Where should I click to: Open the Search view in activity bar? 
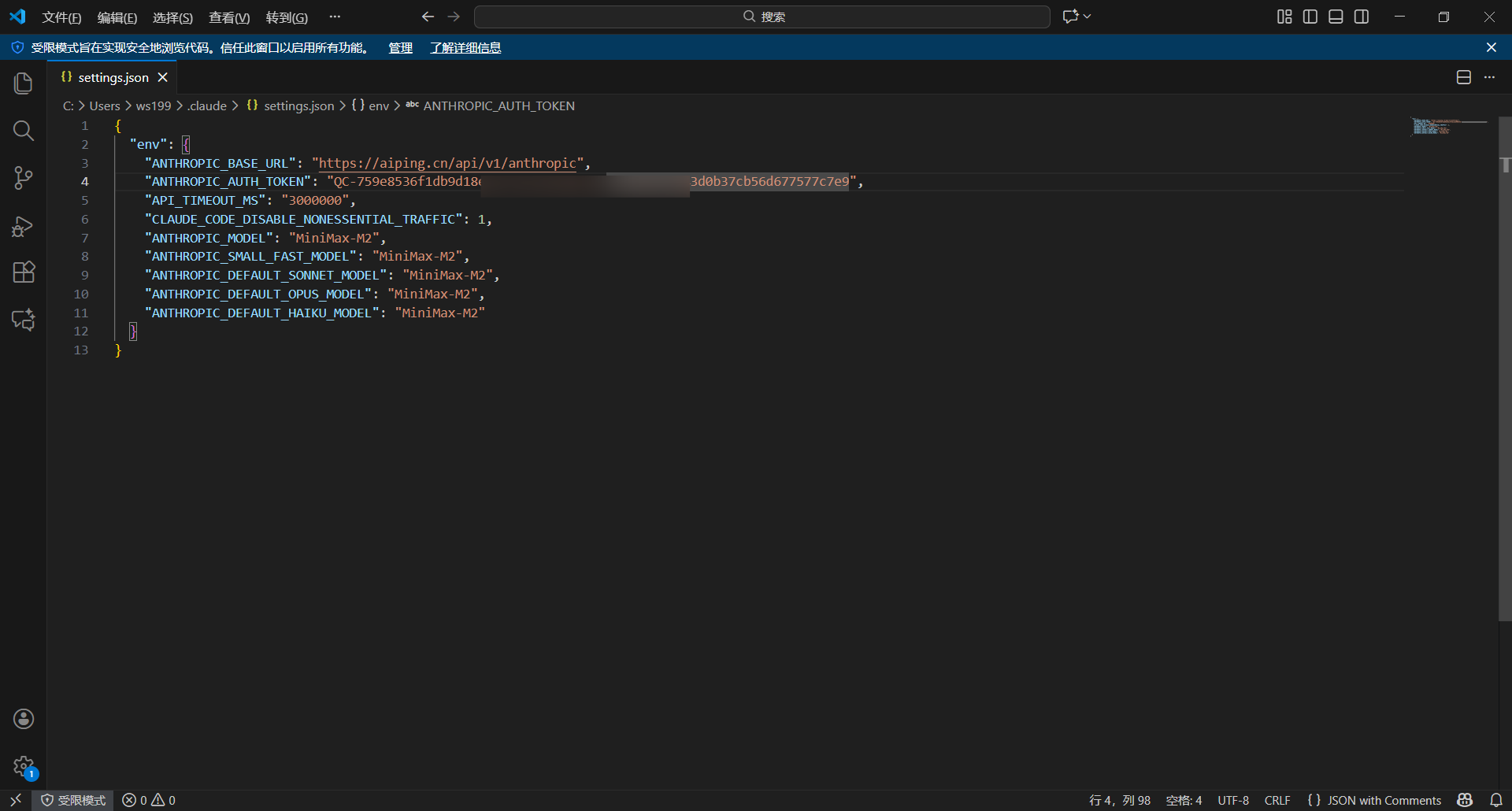[x=24, y=131]
